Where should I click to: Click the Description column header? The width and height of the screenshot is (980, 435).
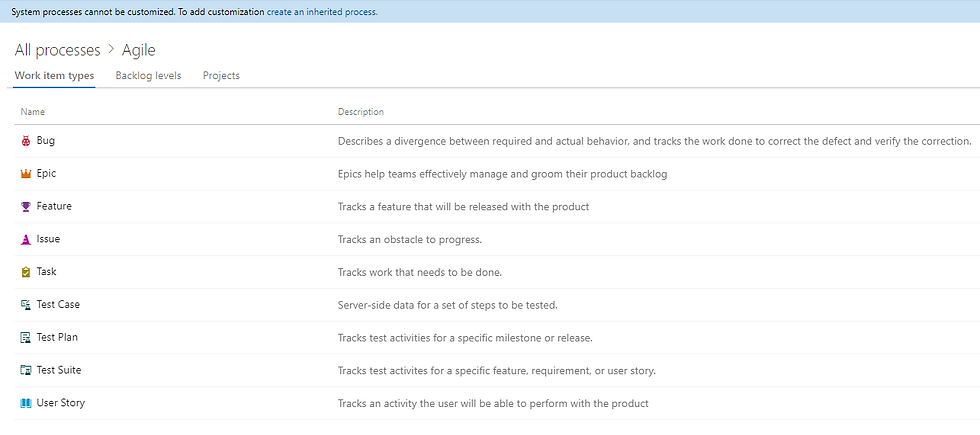[361, 112]
